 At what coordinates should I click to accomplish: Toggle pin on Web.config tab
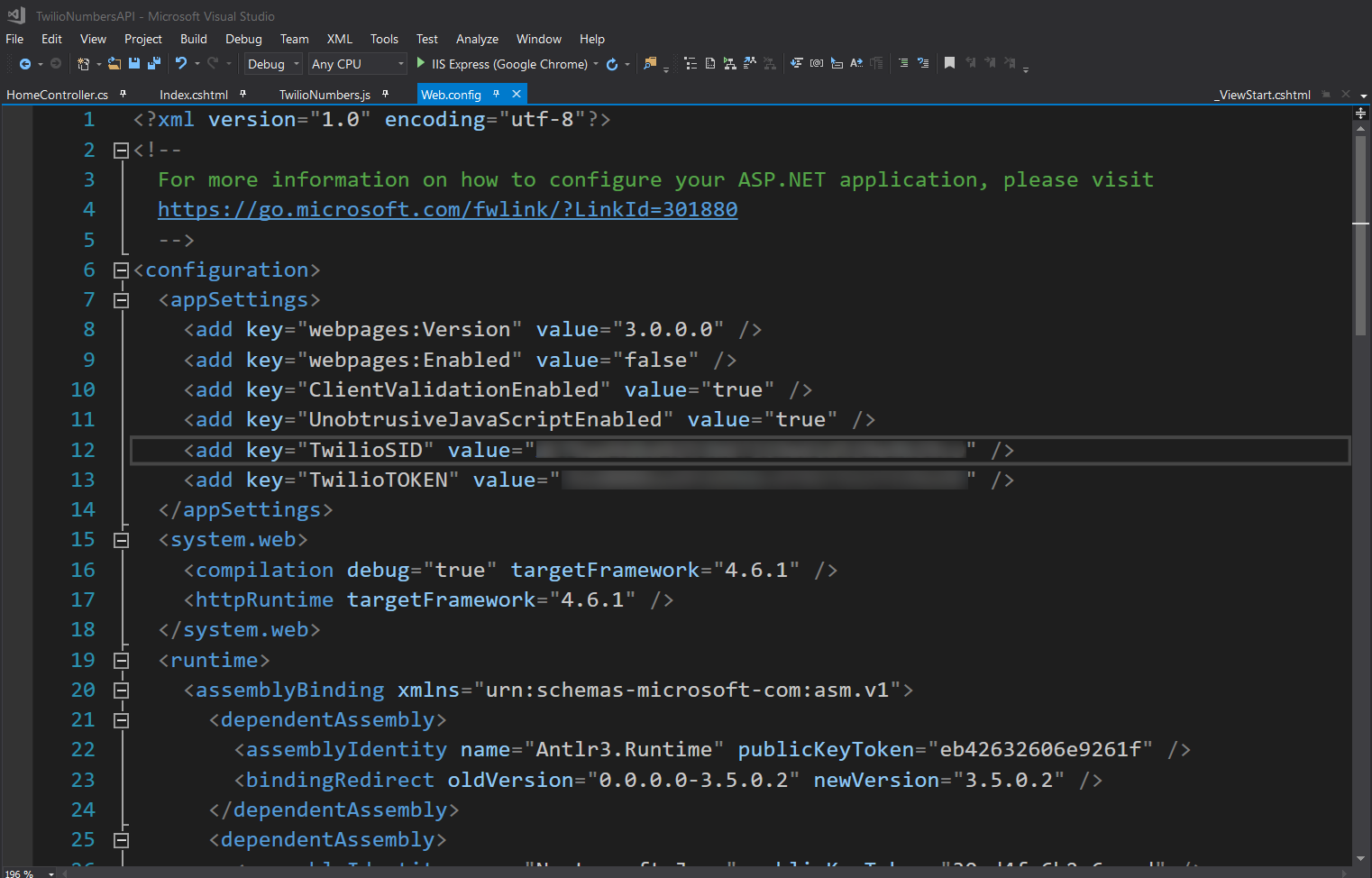click(x=496, y=94)
